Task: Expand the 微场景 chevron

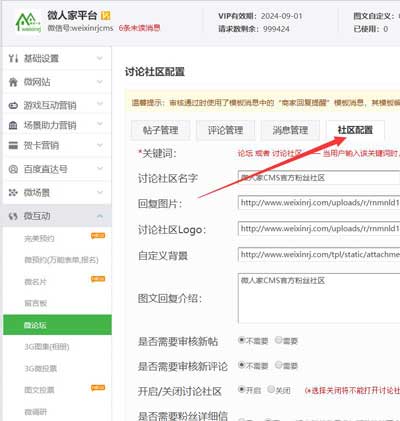Action: [x=100, y=192]
